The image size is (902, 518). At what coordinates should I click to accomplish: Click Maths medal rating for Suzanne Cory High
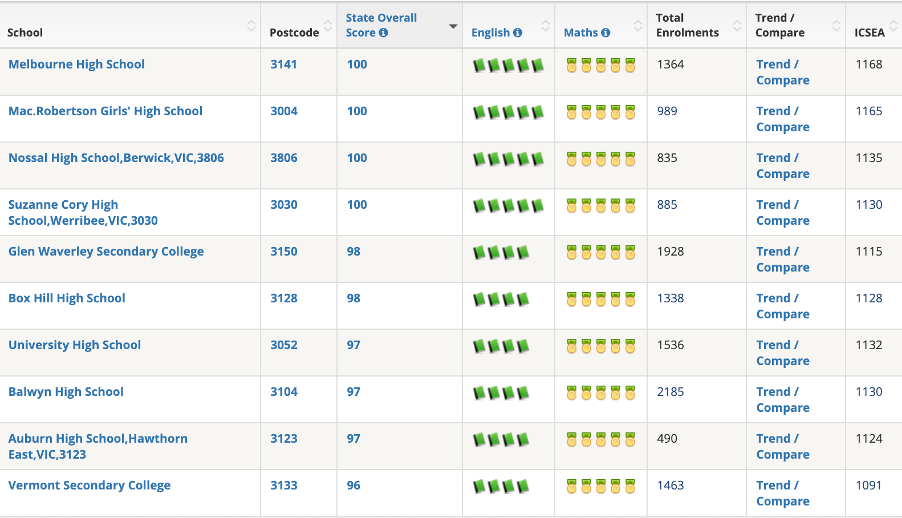point(601,204)
